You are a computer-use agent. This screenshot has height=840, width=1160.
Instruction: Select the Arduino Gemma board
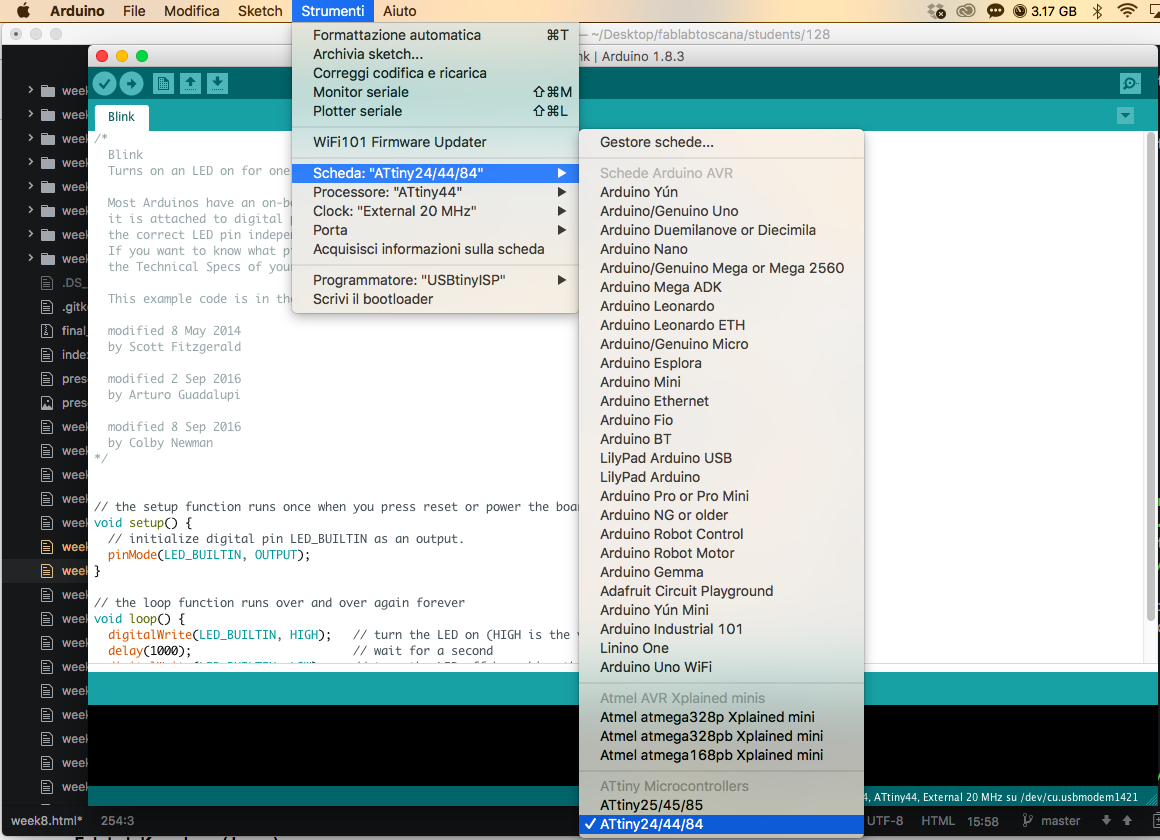point(721,572)
